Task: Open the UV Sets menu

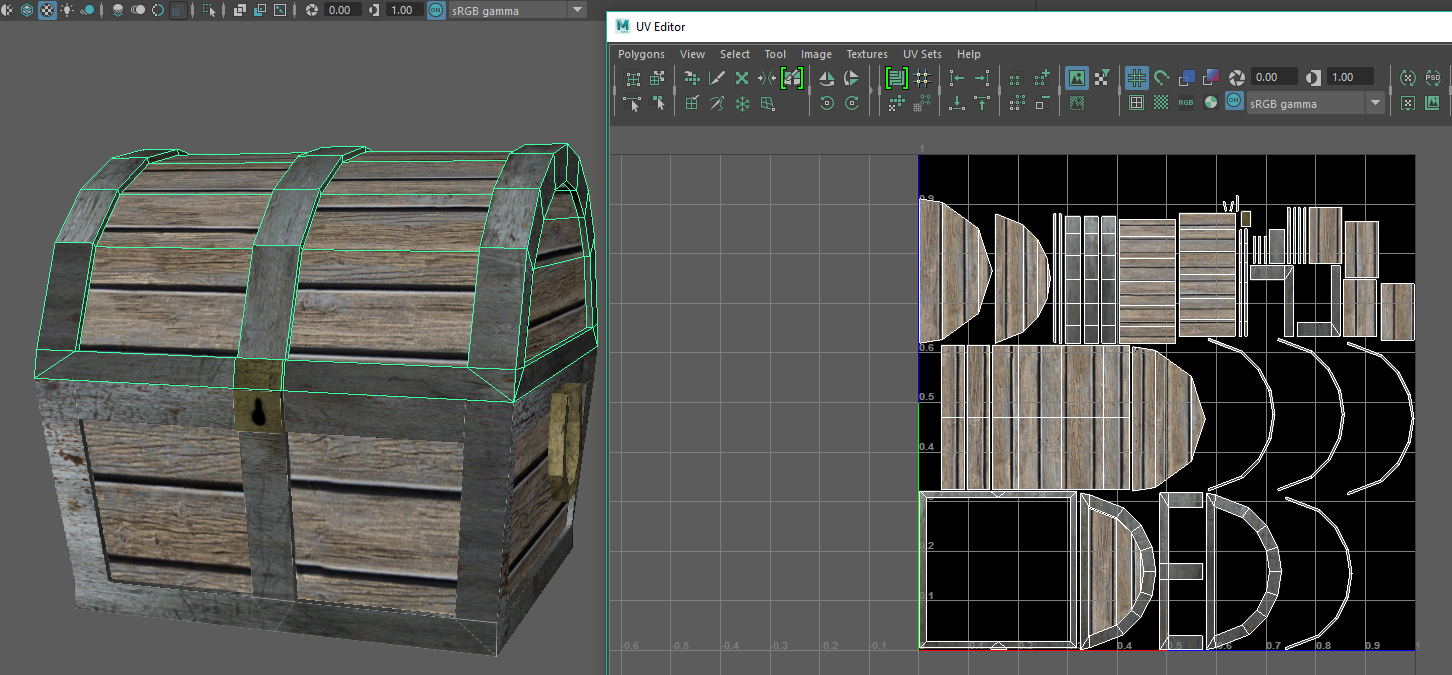Action: click(922, 54)
